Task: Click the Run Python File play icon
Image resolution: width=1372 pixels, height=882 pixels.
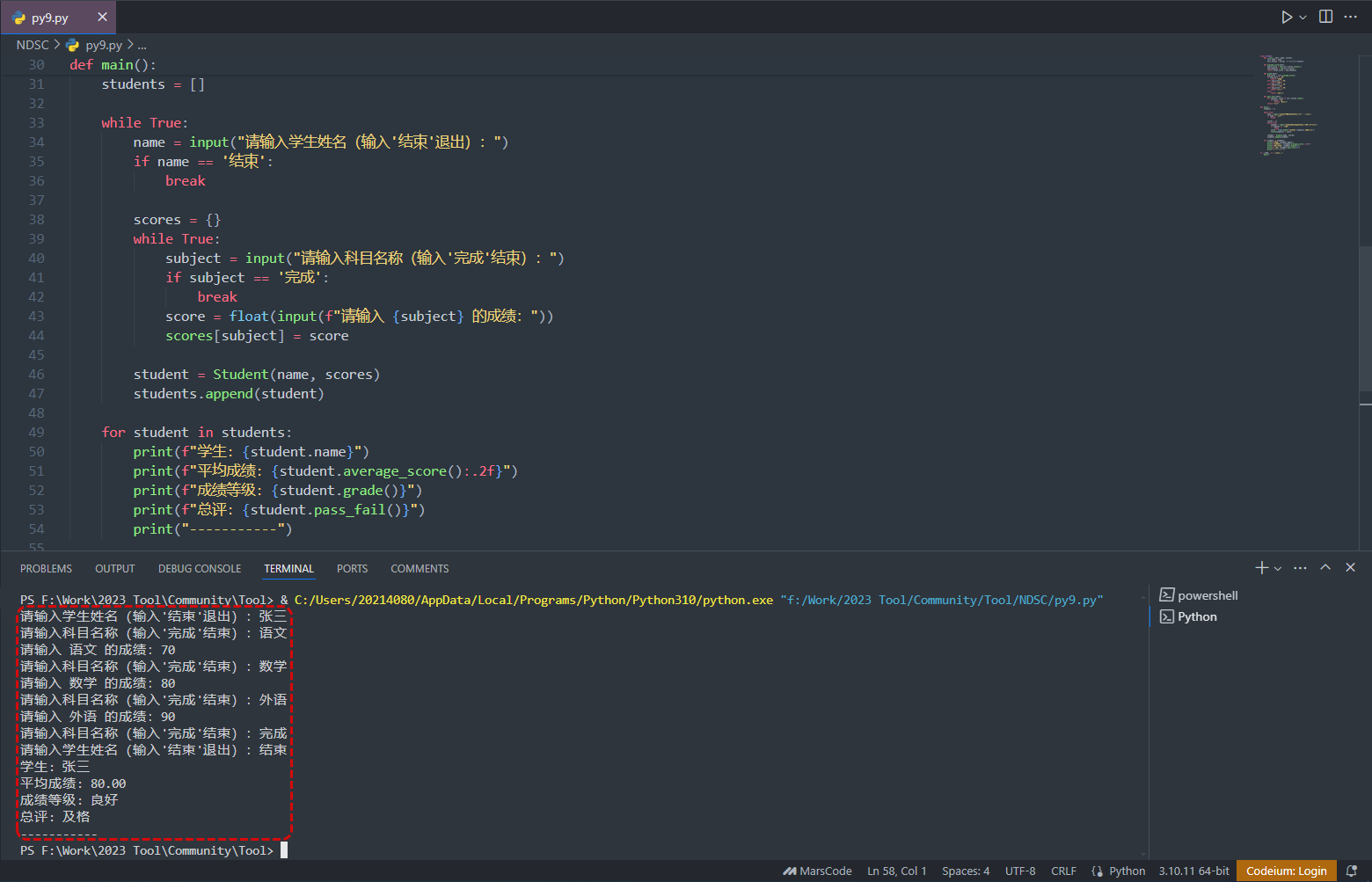Action: coord(1286,17)
